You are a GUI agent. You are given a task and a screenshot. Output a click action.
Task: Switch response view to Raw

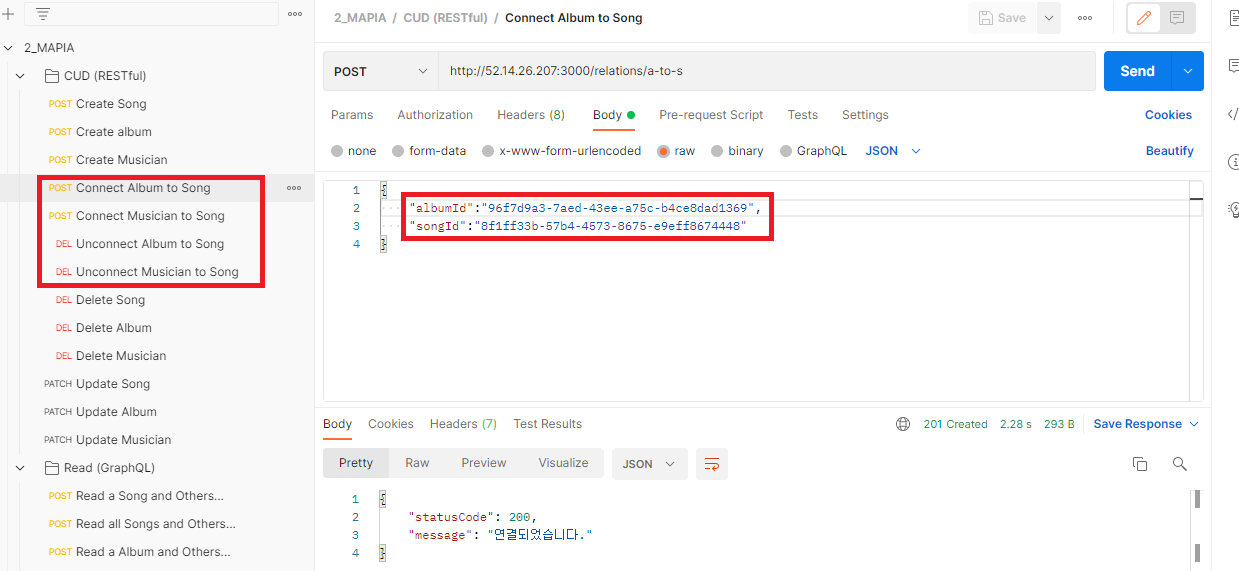tap(417, 463)
